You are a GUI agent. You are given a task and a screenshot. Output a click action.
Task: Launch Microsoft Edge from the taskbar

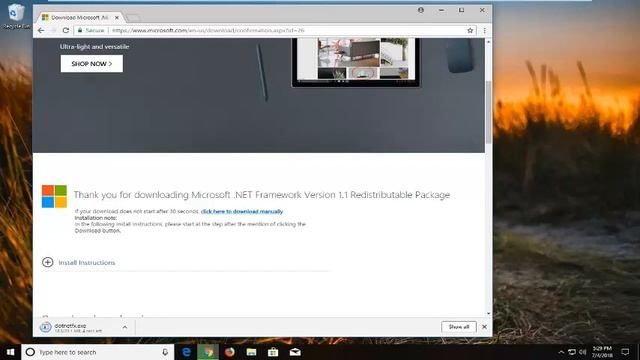coord(187,352)
